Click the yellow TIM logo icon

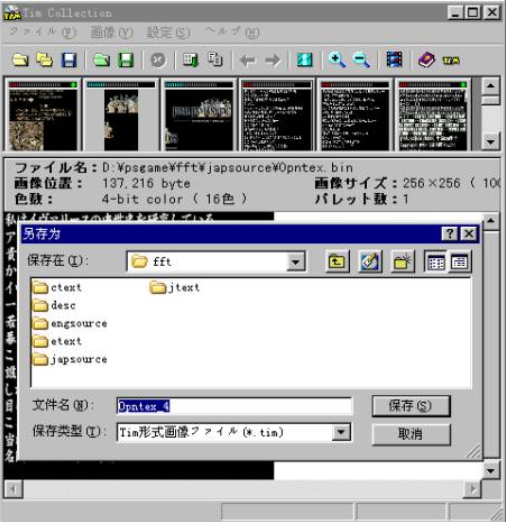click(451, 61)
